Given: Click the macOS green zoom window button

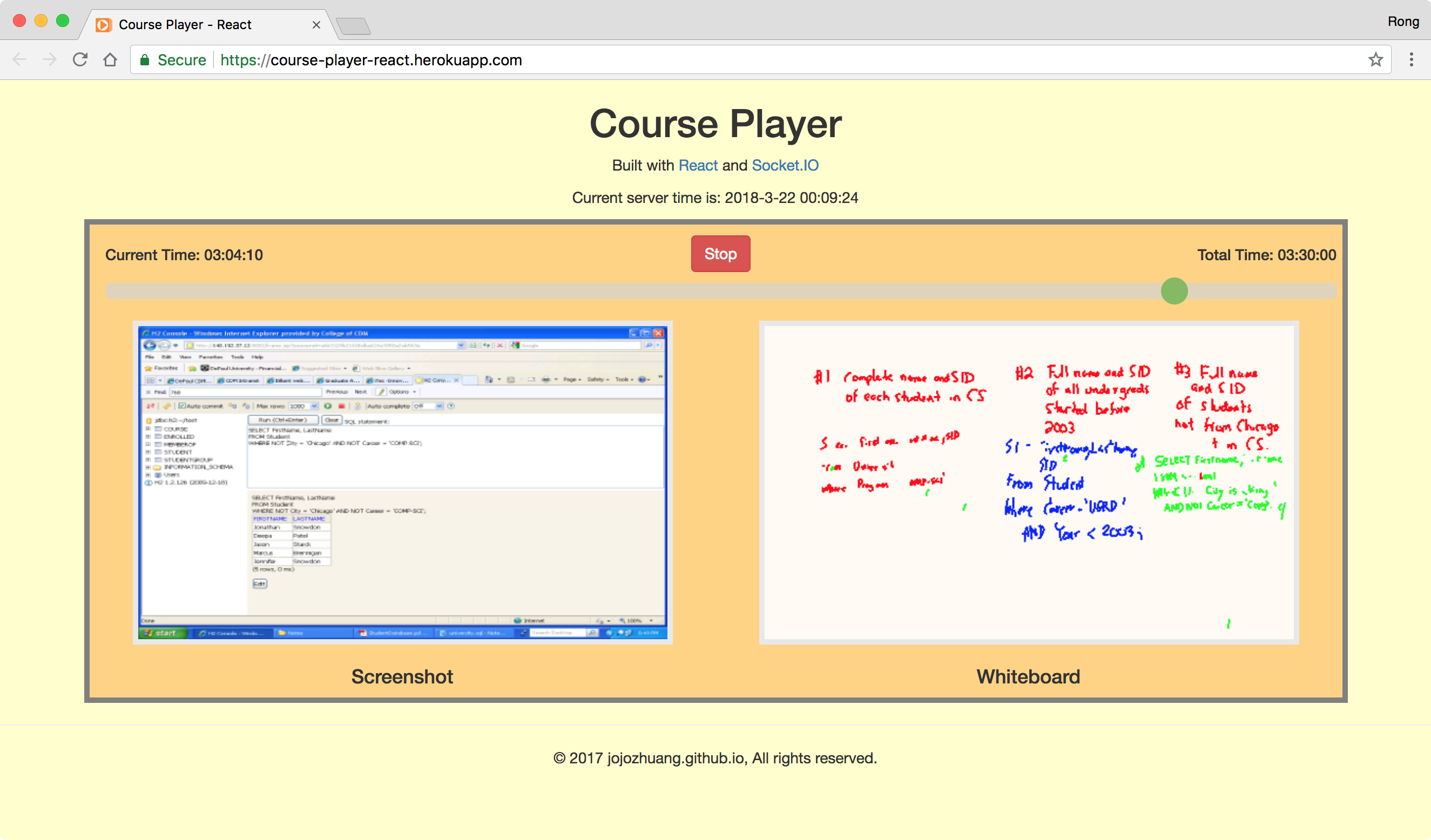Looking at the screenshot, I should tap(63, 21).
